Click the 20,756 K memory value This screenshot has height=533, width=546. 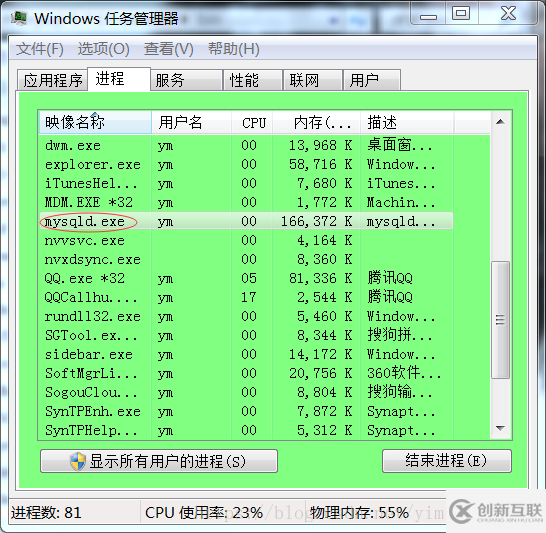click(x=321, y=373)
